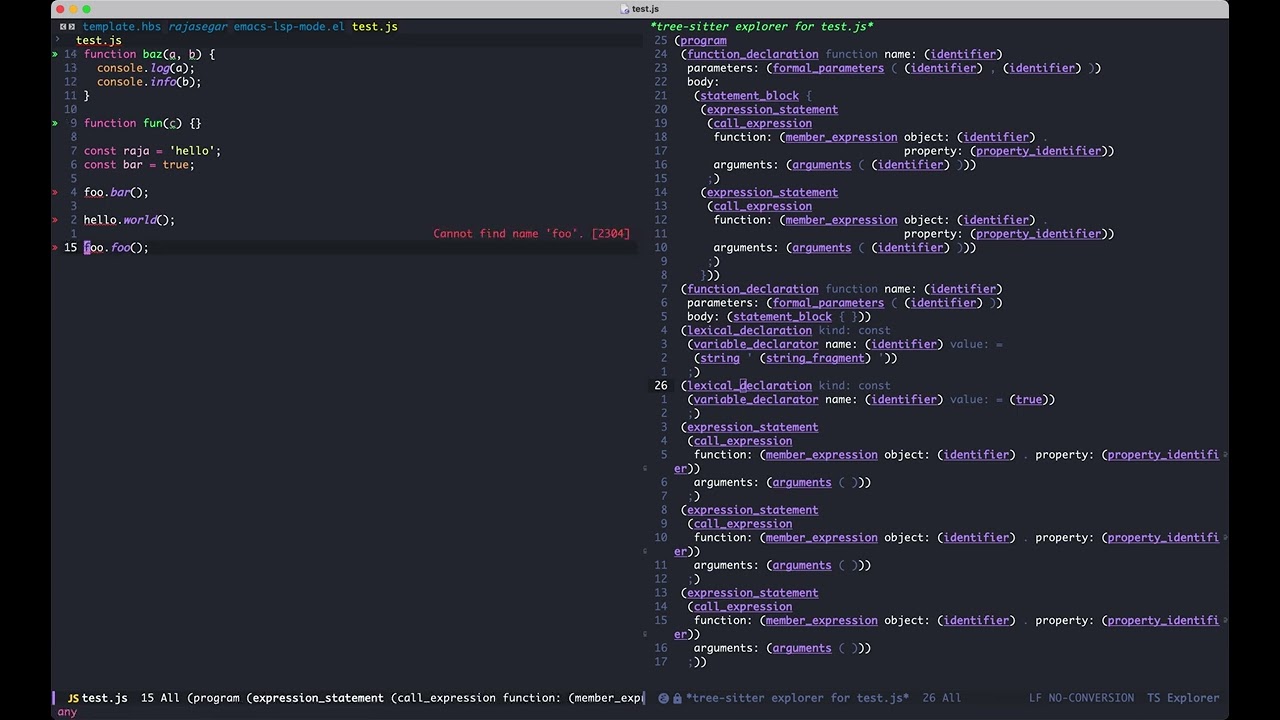Click the circle status icon in explorer modeline
Image resolution: width=1280 pixels, height=720 pixels.
pos(663,698)
